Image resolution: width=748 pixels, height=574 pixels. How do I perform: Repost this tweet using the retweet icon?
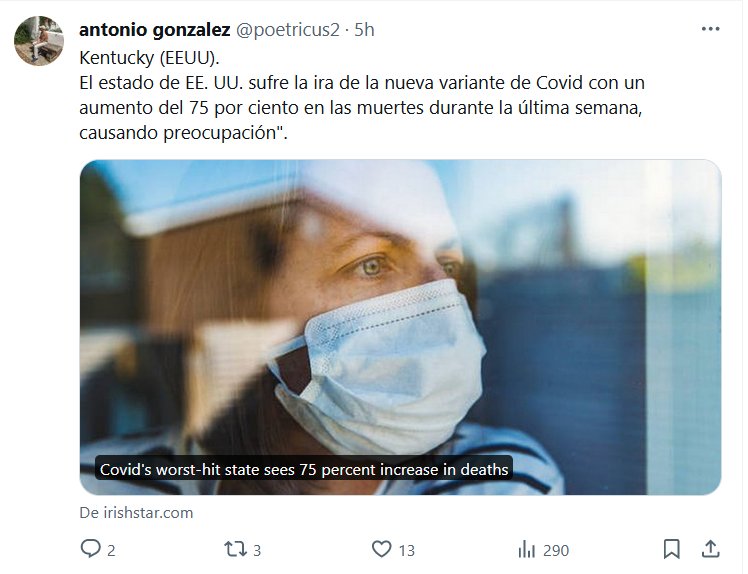point(236,549)
